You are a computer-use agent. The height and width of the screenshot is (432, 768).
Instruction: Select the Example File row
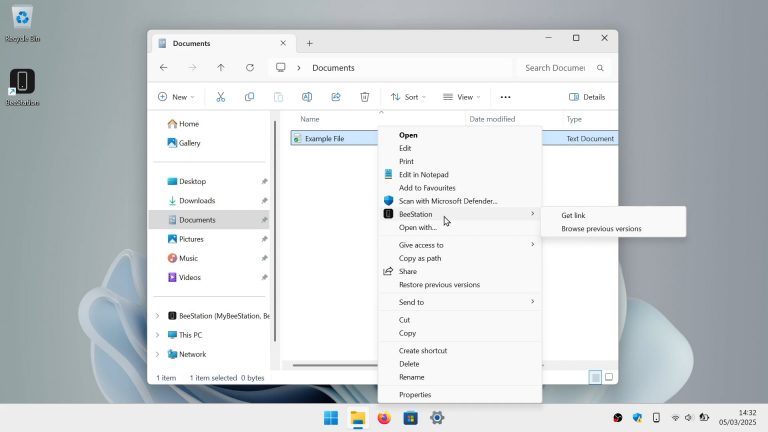point(454,139)
